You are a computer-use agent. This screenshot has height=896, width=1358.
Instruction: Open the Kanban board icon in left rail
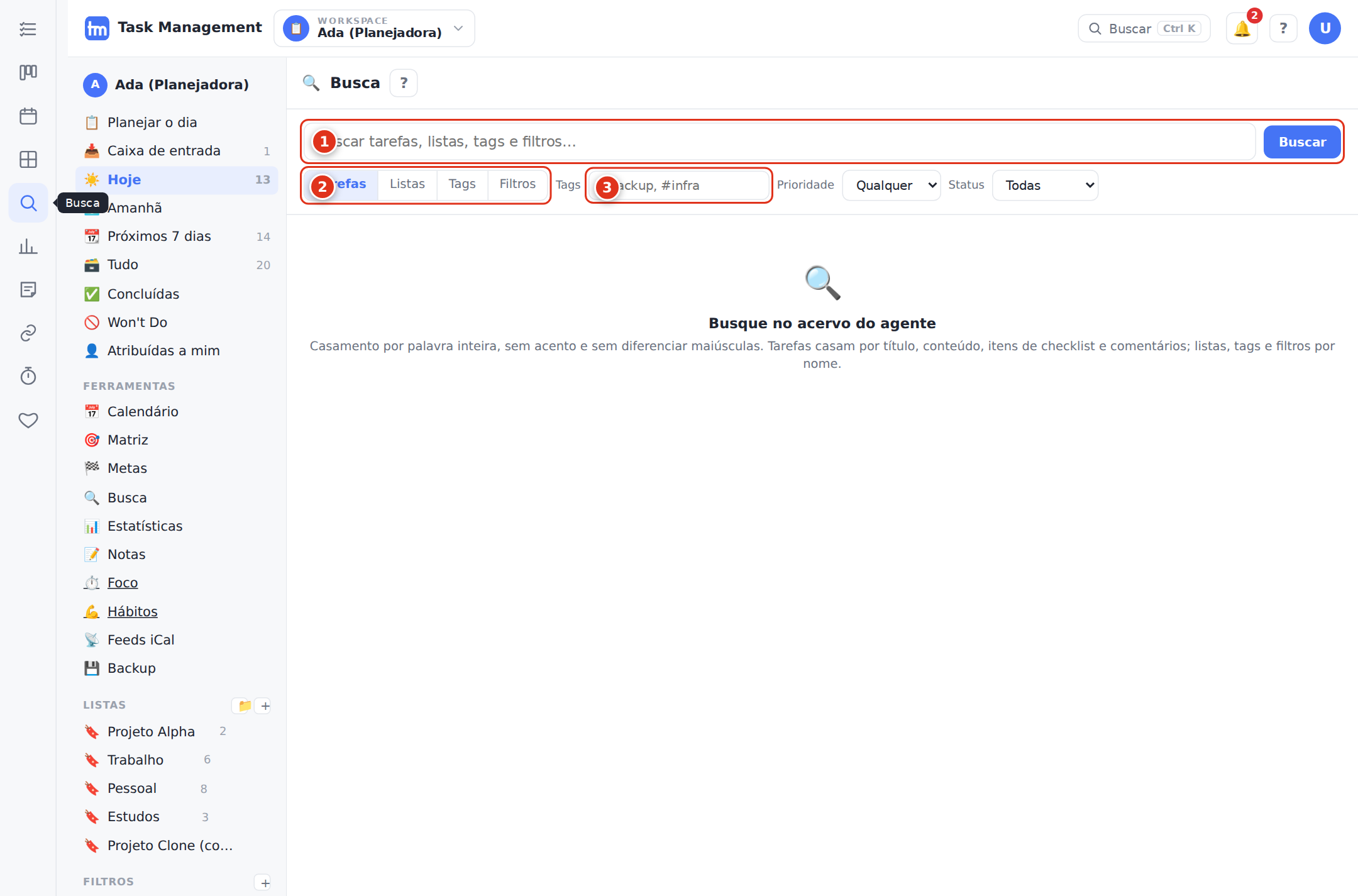(28, 72)
